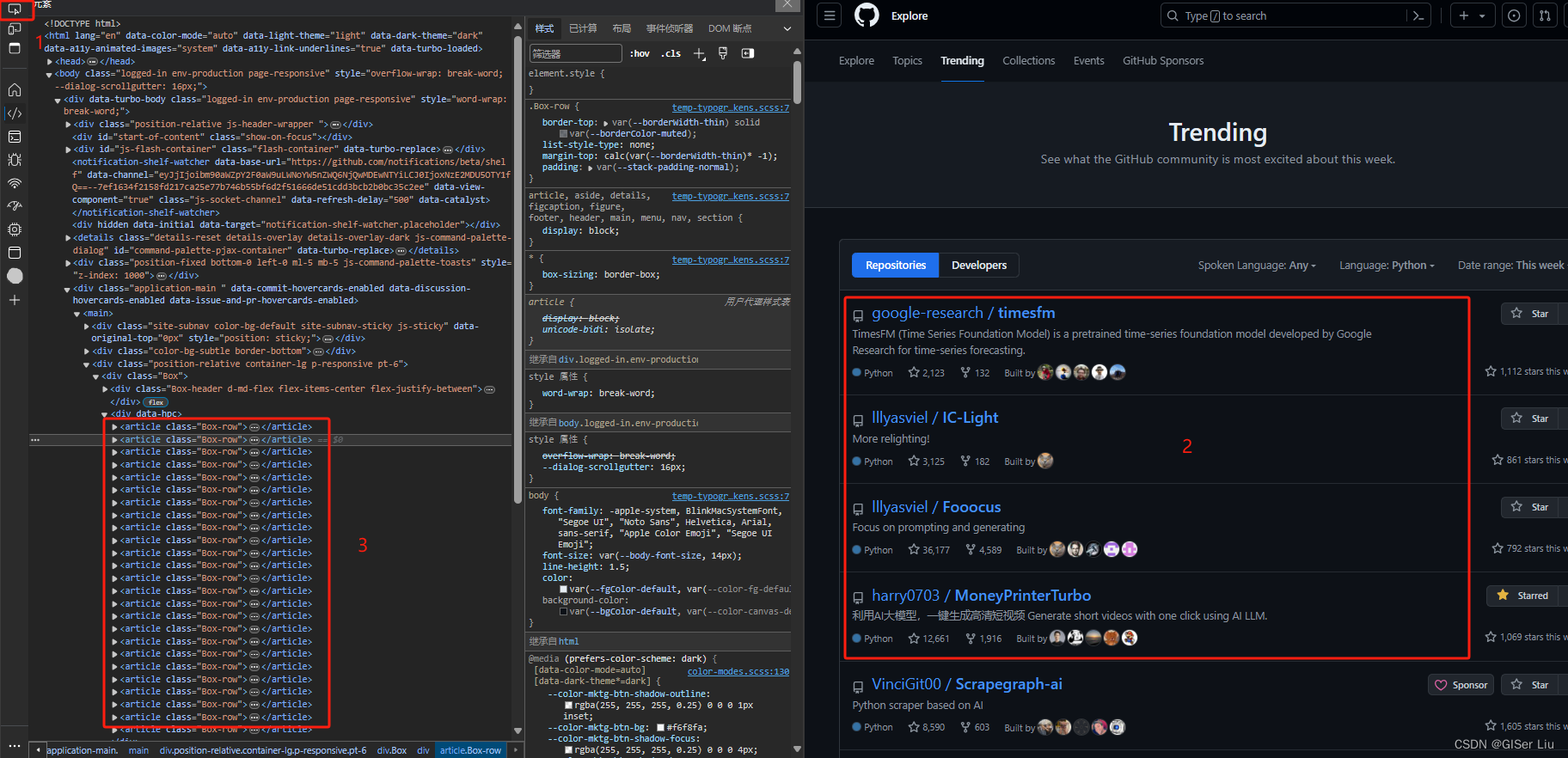
Task: Open the lllyasviel / IC-Light repository link
Action: coord(935,418)
